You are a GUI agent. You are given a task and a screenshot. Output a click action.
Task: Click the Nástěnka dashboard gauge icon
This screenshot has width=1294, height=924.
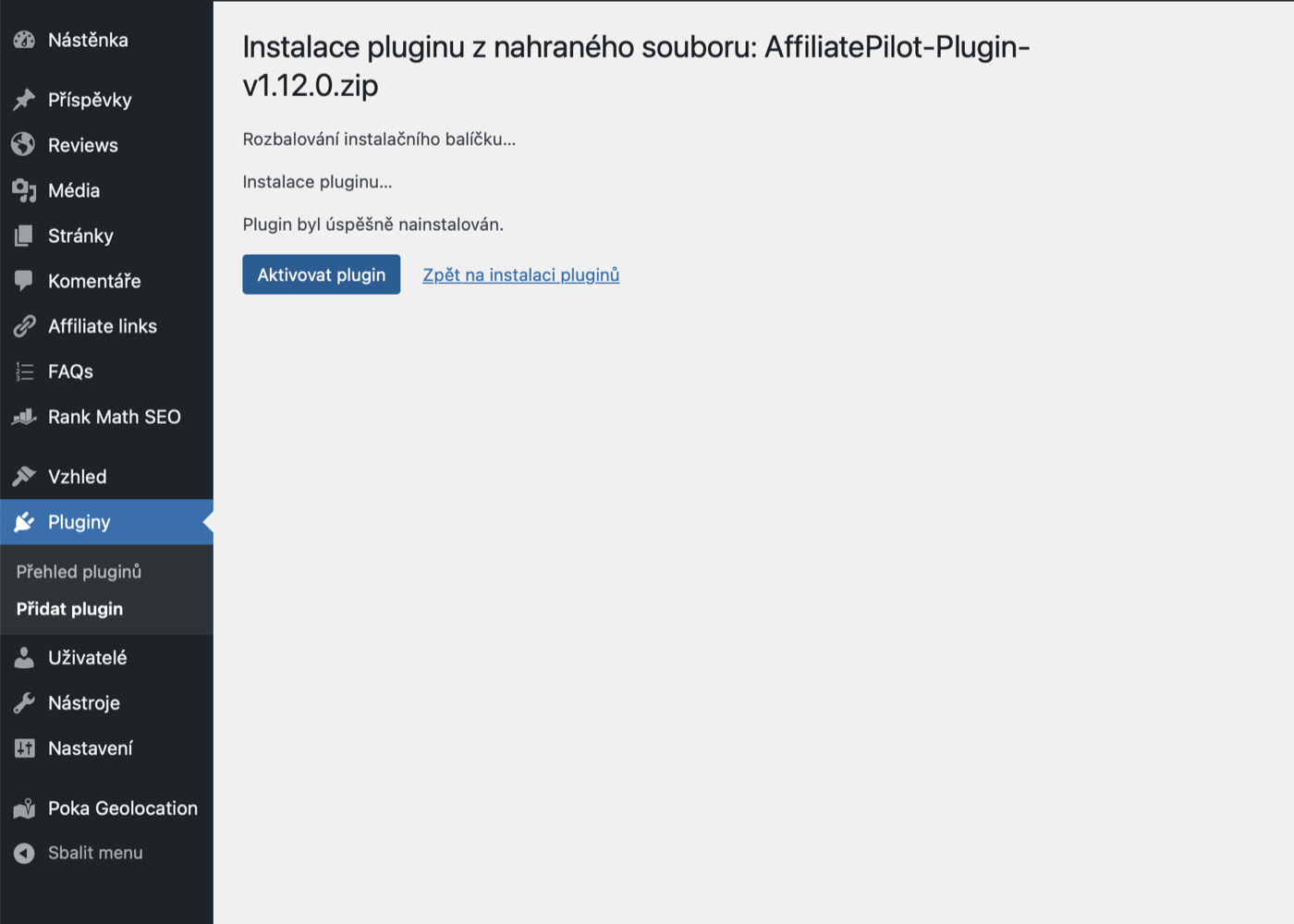pyautogui.click(x=24, y=40)
